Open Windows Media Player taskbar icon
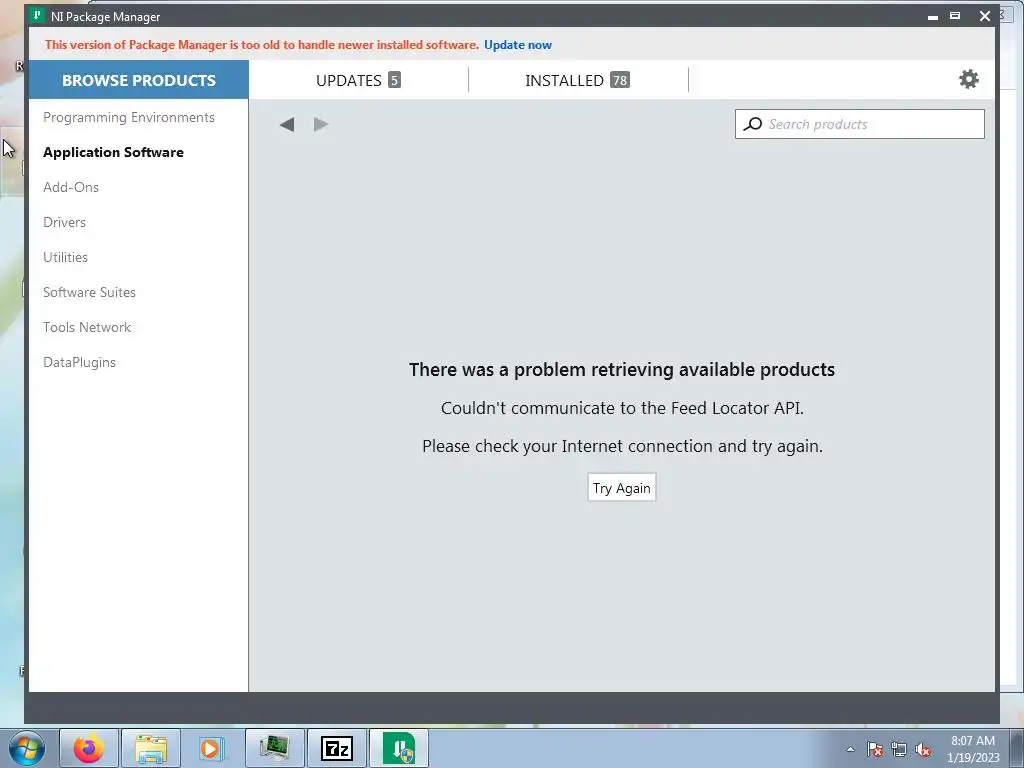Image resolution: width=1024 pixels, height=768 pixels. 213,748
